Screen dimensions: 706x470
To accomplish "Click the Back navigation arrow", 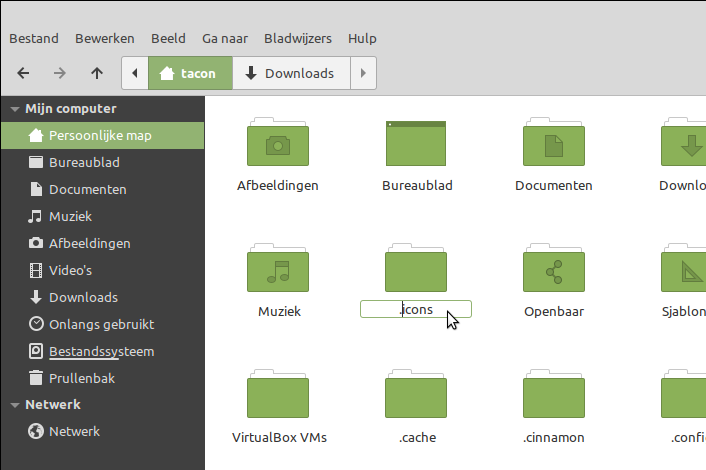I will [x=23, y=73].
